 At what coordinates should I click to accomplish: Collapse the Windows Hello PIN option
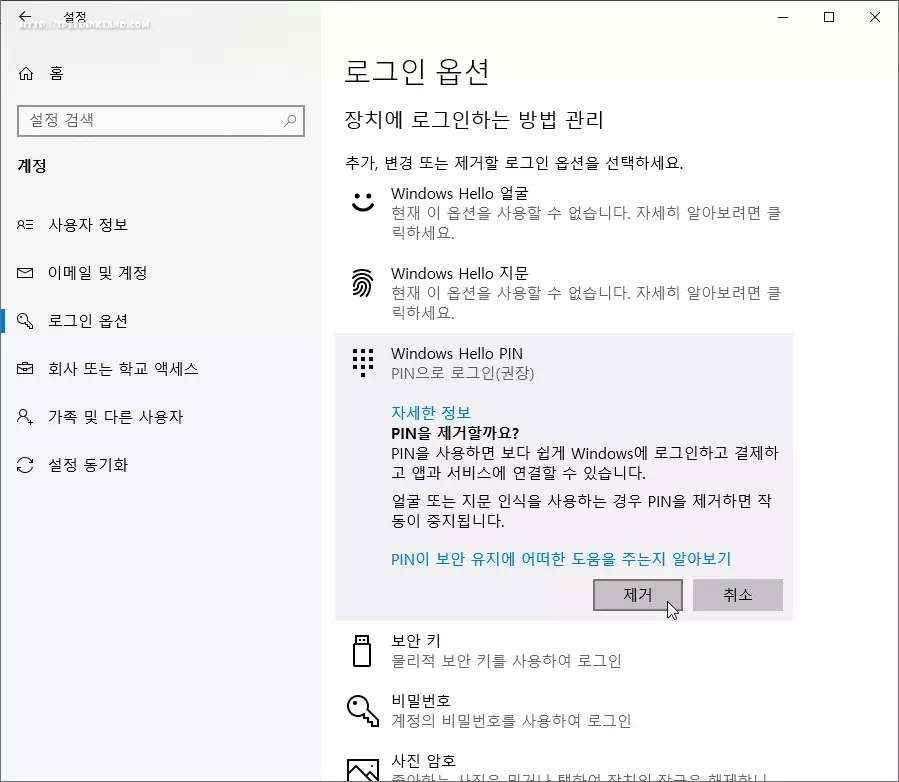point(564,363)
